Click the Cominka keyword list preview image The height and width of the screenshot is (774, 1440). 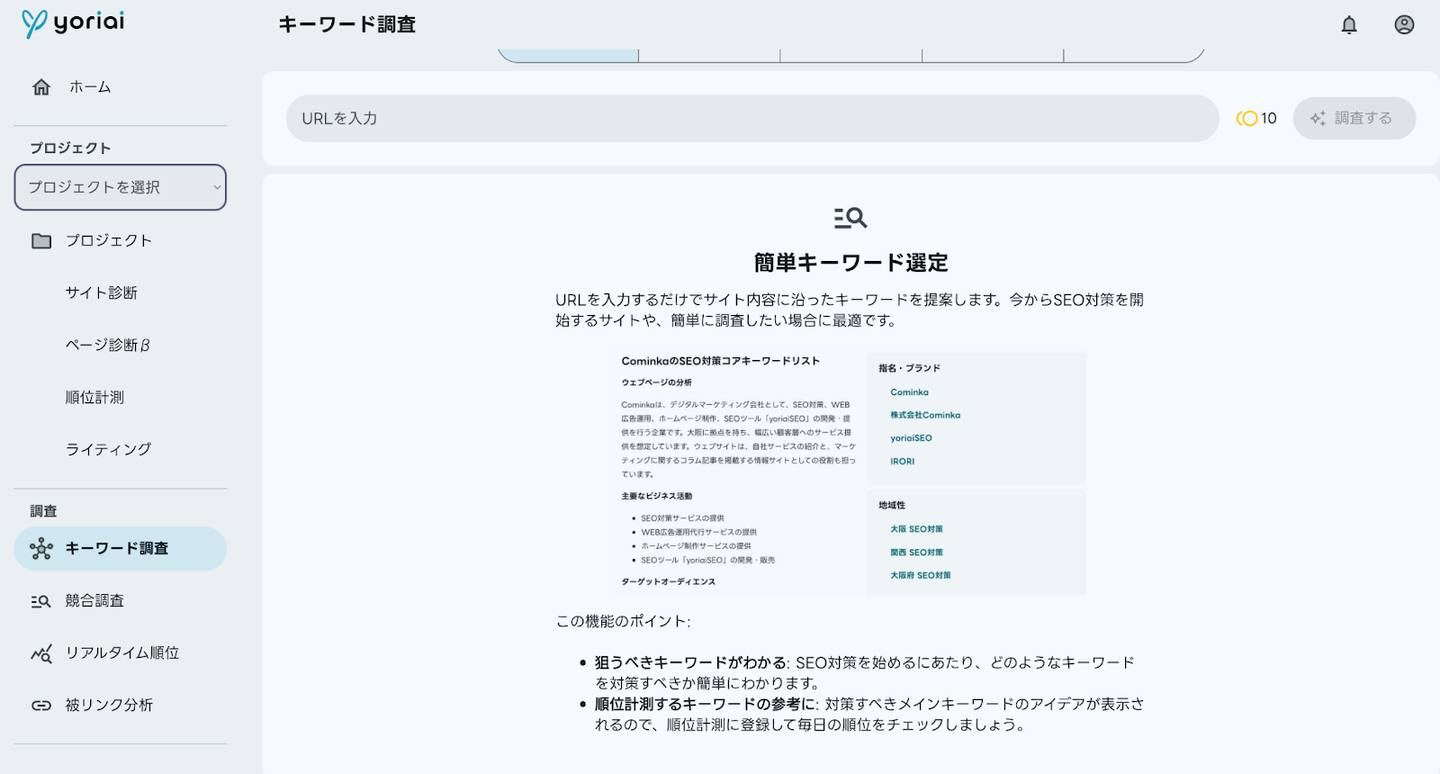pos(852,473)
